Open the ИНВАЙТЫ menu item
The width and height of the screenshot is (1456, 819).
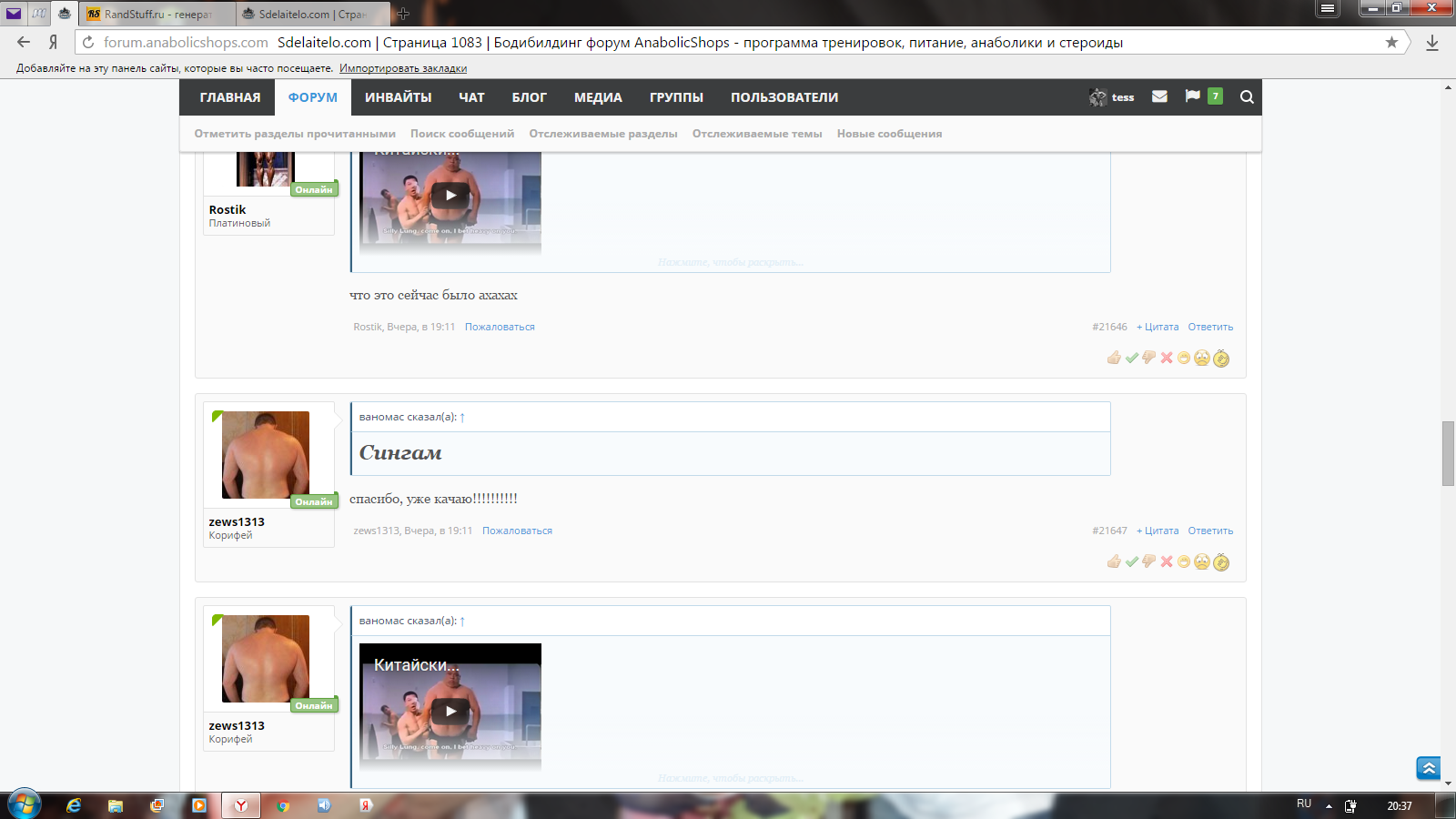[399, 97]
